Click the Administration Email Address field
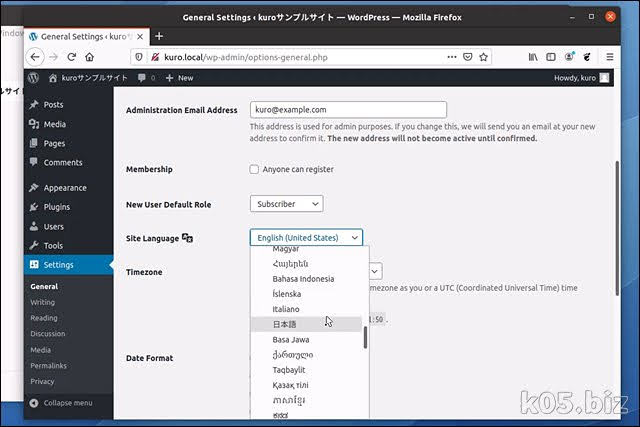The width and height of the screenshot is (640, 427). [x=348, y=109]
